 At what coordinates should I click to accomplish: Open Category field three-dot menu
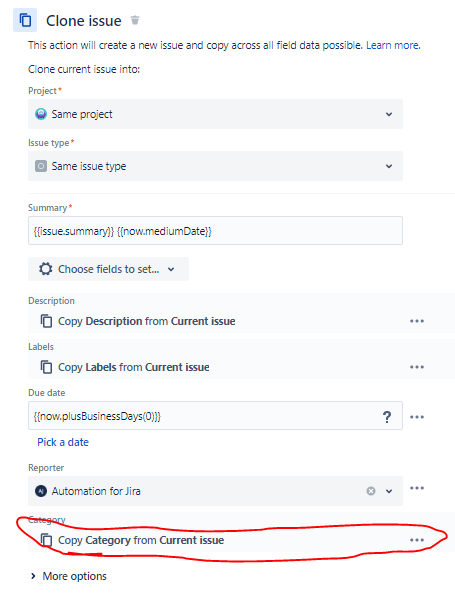tap(417, 540)
